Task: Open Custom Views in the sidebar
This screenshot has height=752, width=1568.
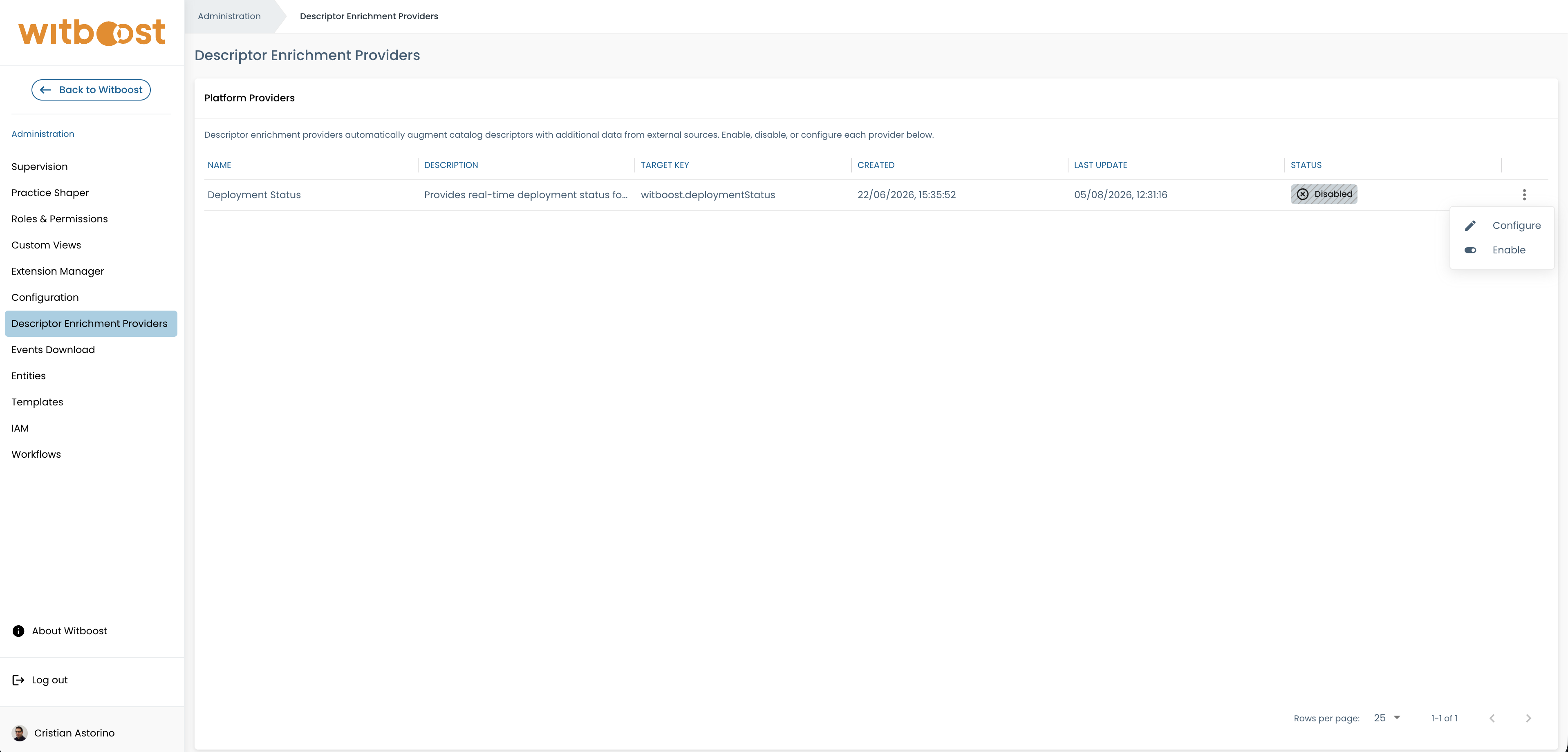Action: point(46,245)
